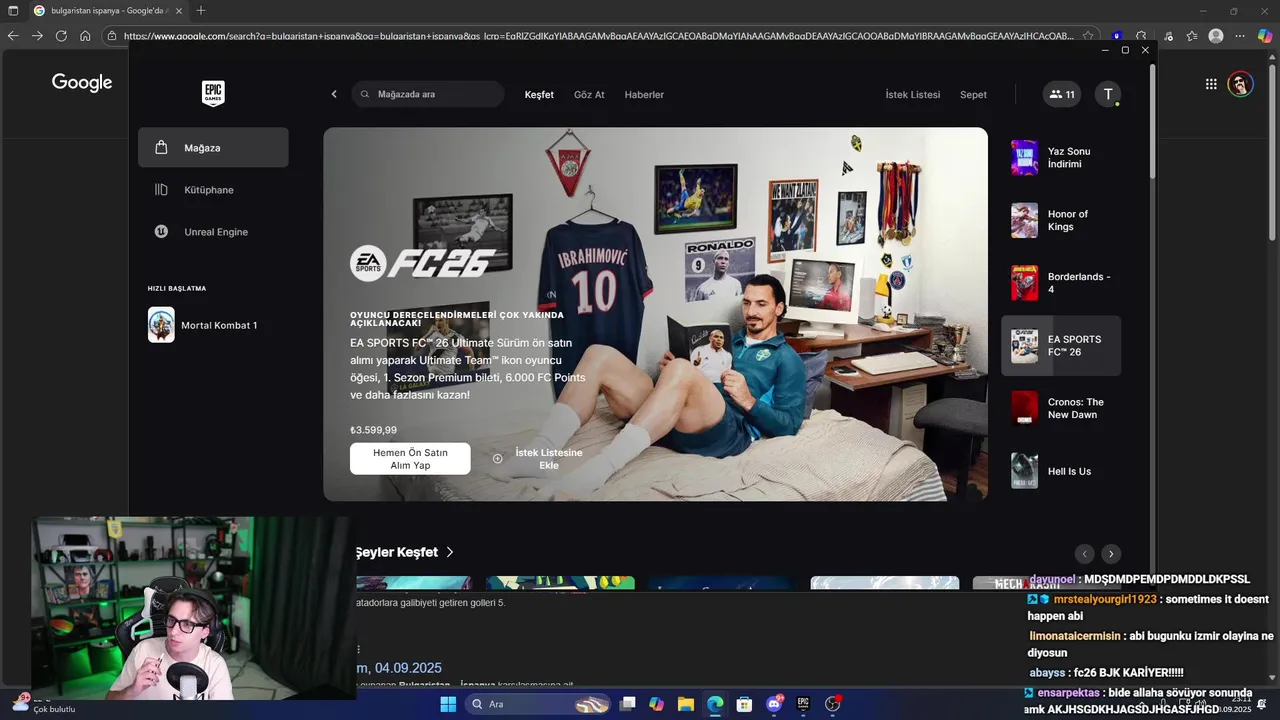Open Task View on taskbar
Viewport: 1280px width, 720px height.
click(628, 705)
